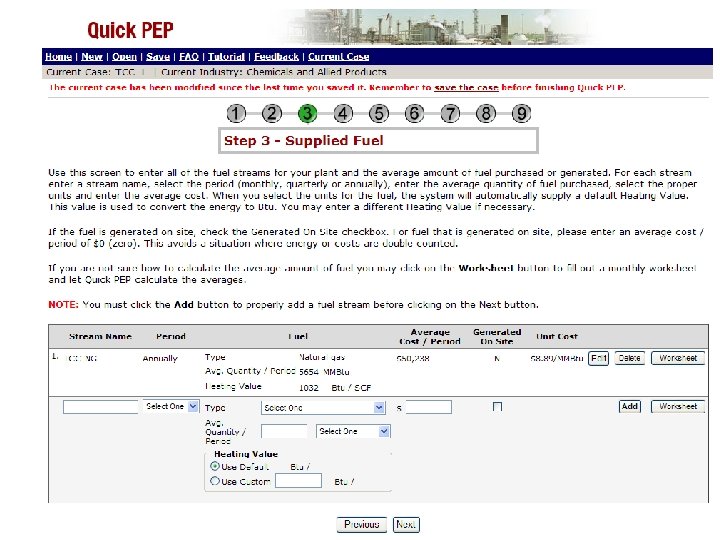Go to step 2 circle
Screen dimensions: 720x540
click(272, 113)
